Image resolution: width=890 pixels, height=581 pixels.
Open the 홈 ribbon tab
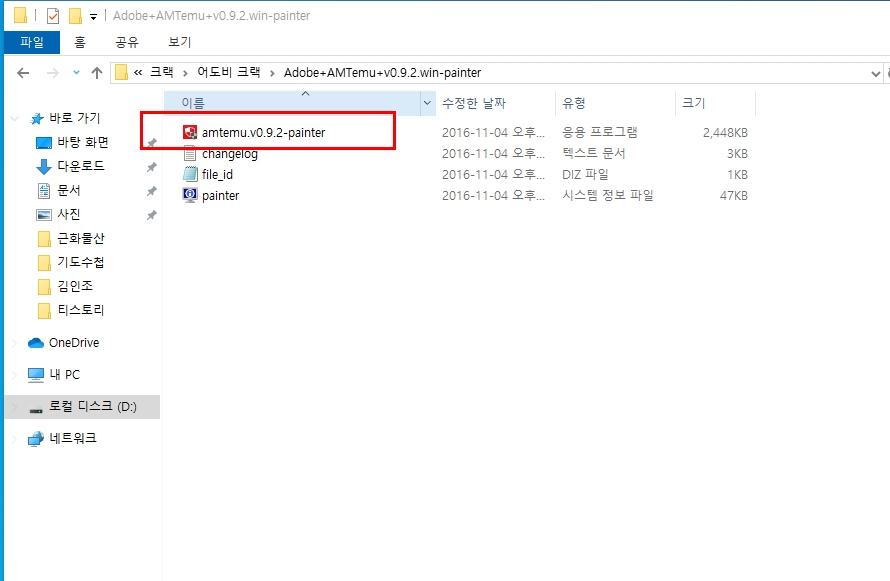(x=80, y=42)
